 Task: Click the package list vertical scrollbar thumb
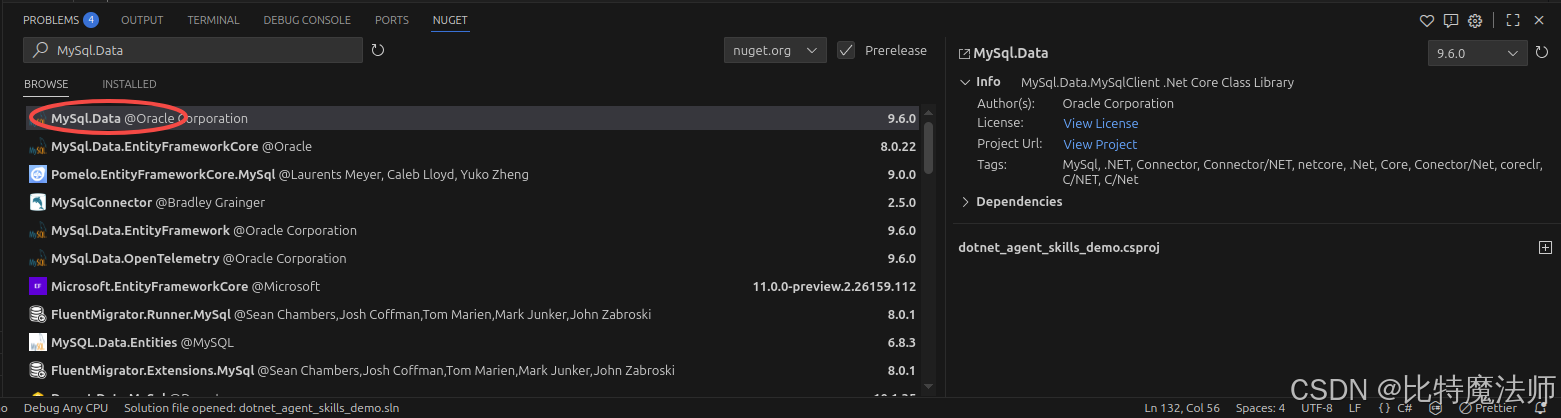[x=928, y=146]
